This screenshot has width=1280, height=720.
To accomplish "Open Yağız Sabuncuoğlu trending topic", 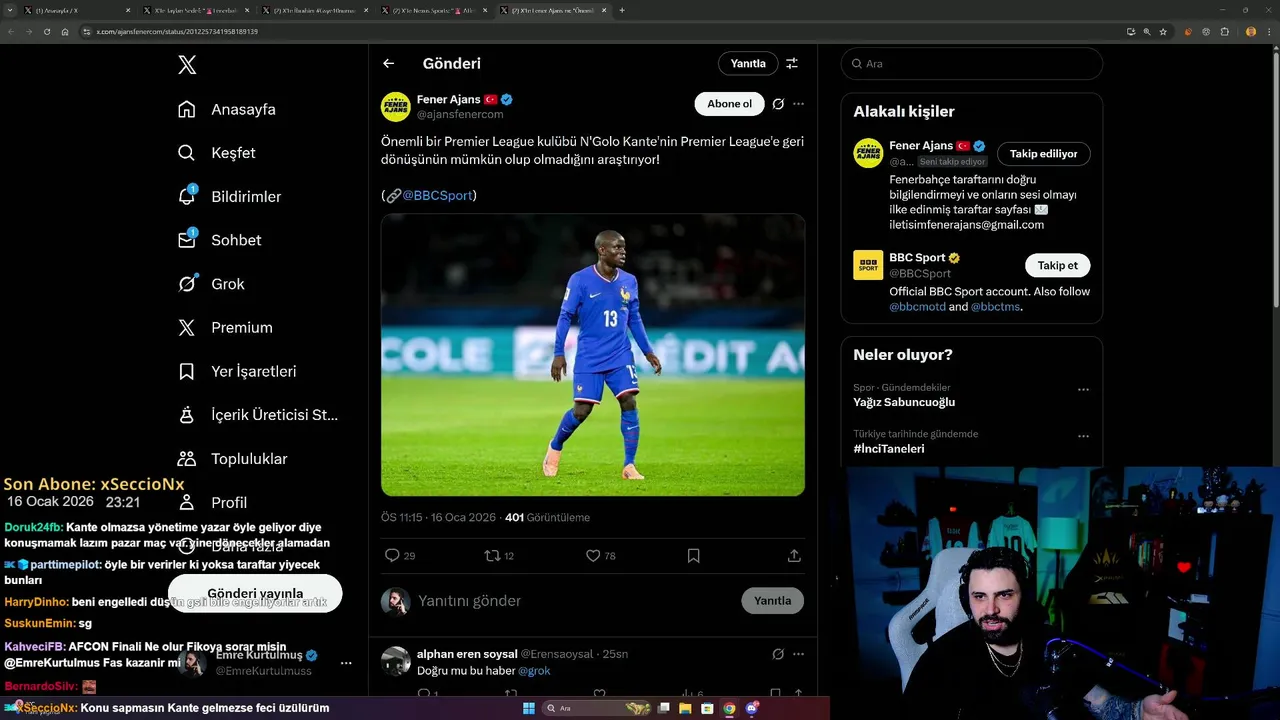I will 904,402.
